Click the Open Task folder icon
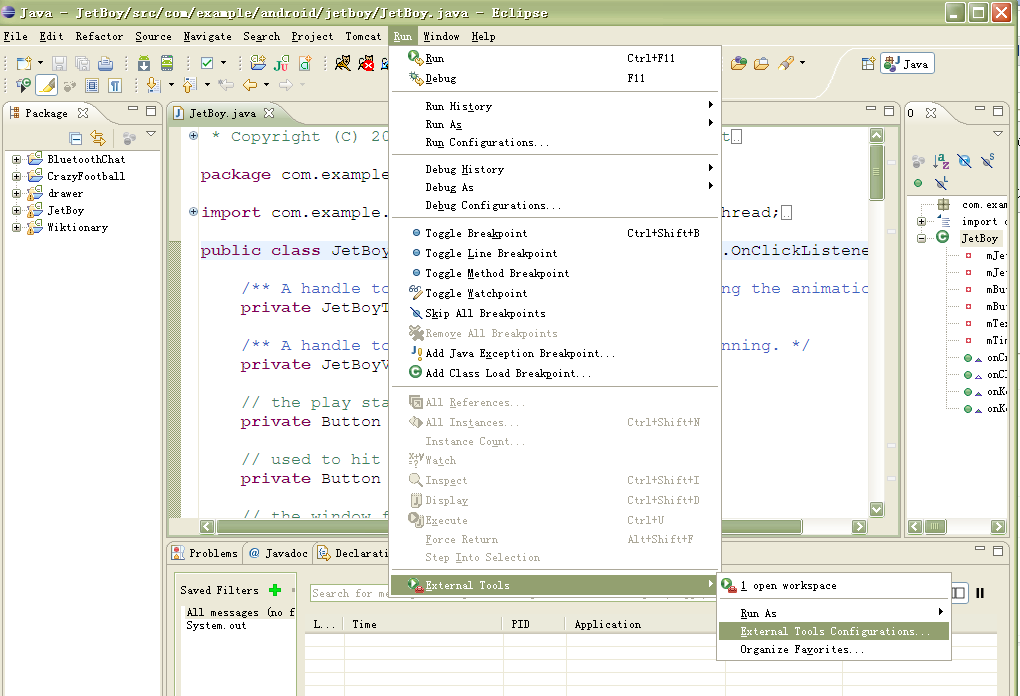 tap(761, 63)
